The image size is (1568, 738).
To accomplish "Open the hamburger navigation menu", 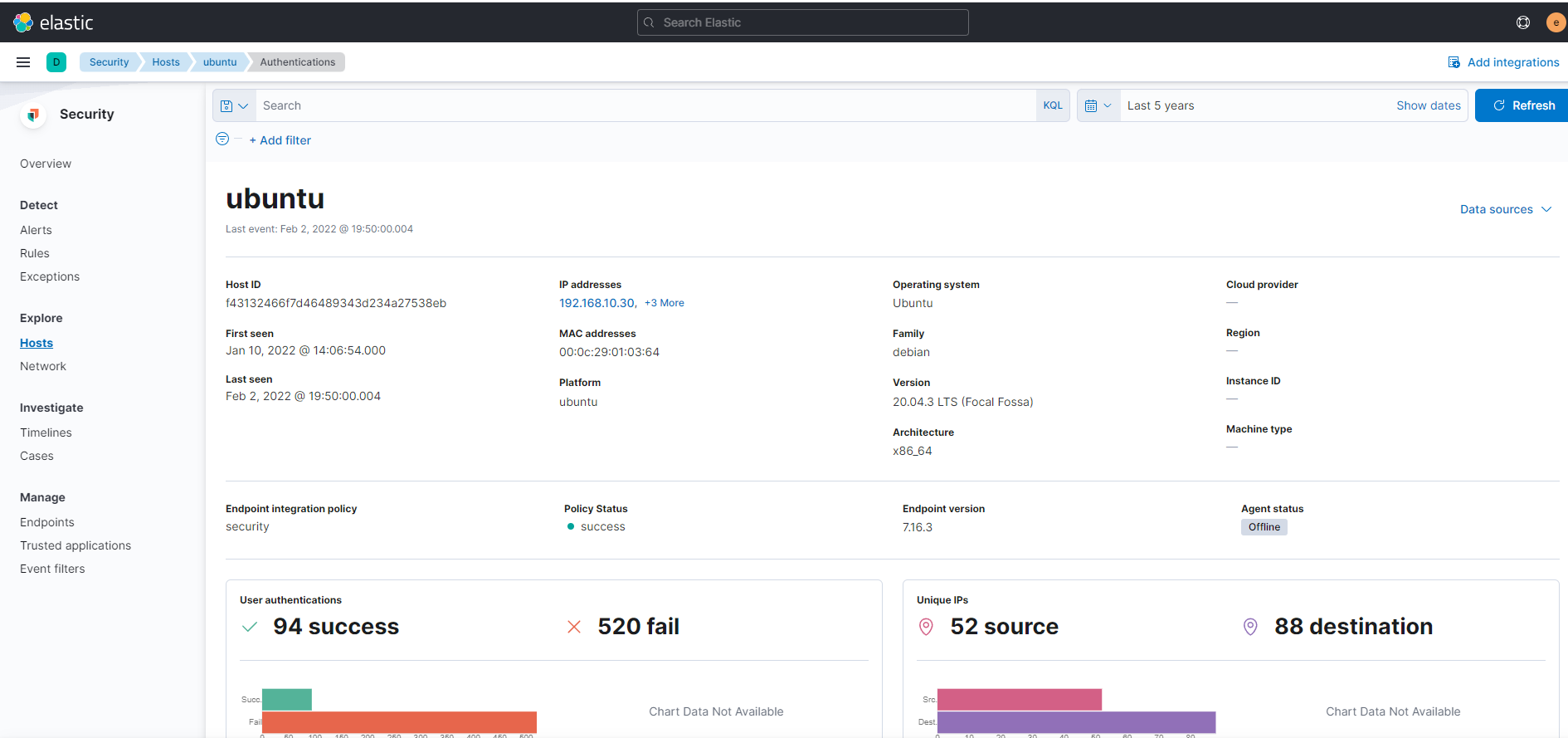I will click(x=23, y=62).
